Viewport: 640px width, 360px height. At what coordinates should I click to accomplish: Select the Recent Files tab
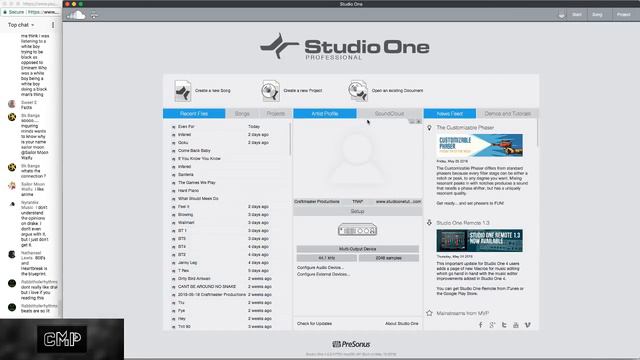[194, 113]
